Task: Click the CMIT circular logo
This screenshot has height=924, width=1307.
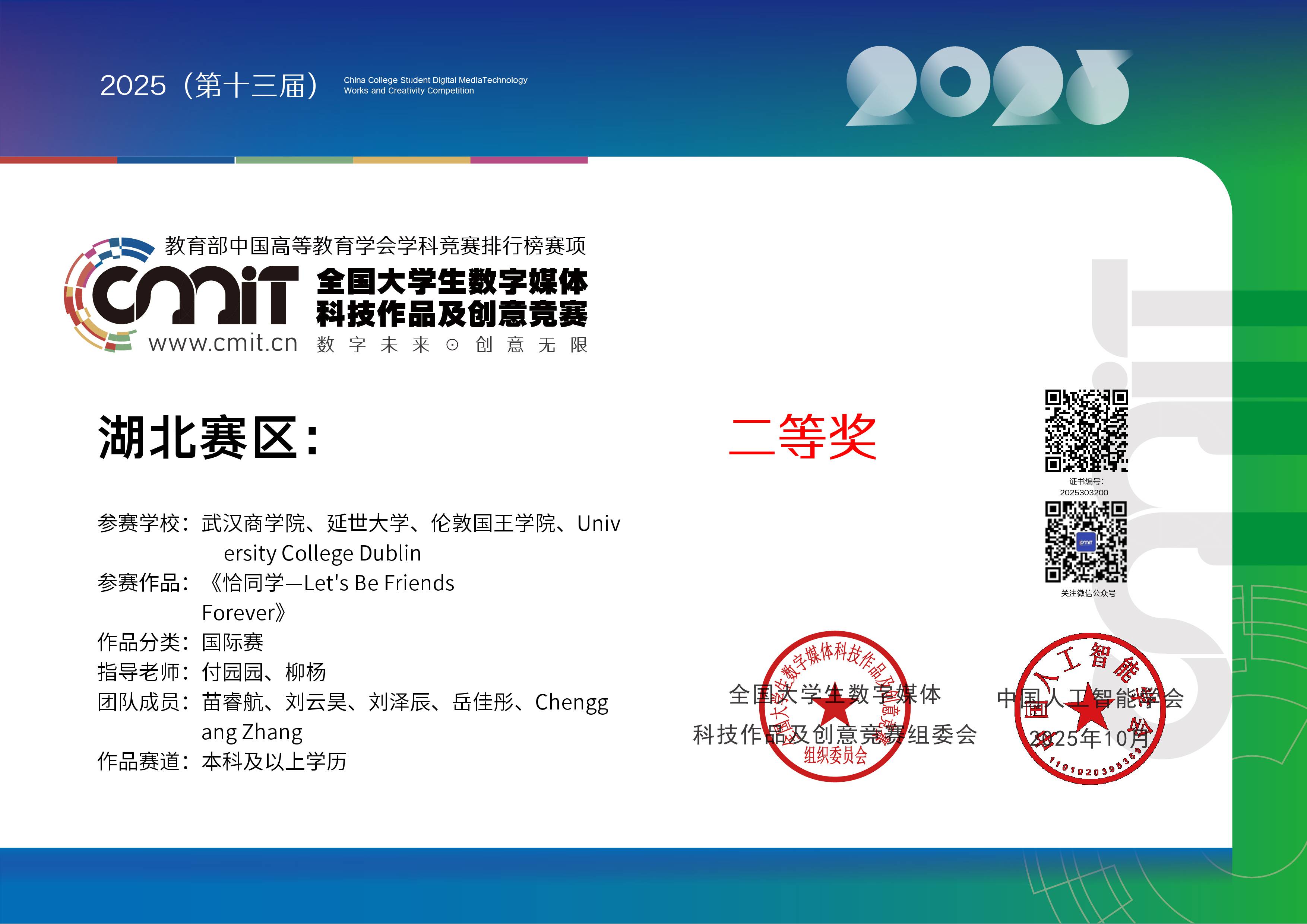Action: pos(181,294)
